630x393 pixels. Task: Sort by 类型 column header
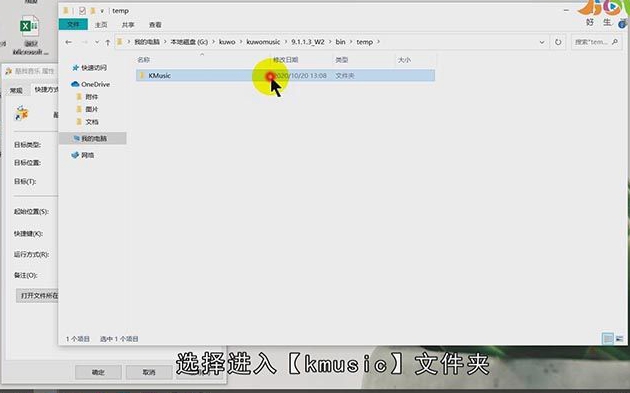342,60
